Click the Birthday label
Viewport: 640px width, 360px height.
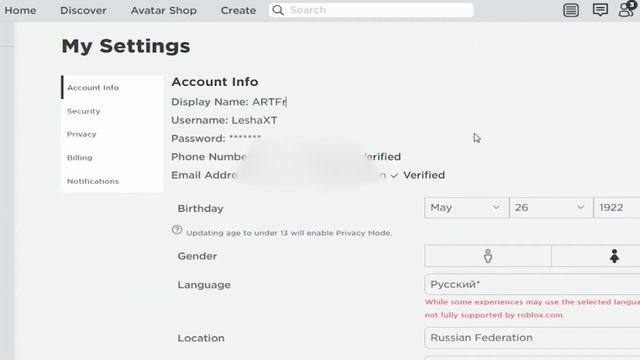[200, 209]
